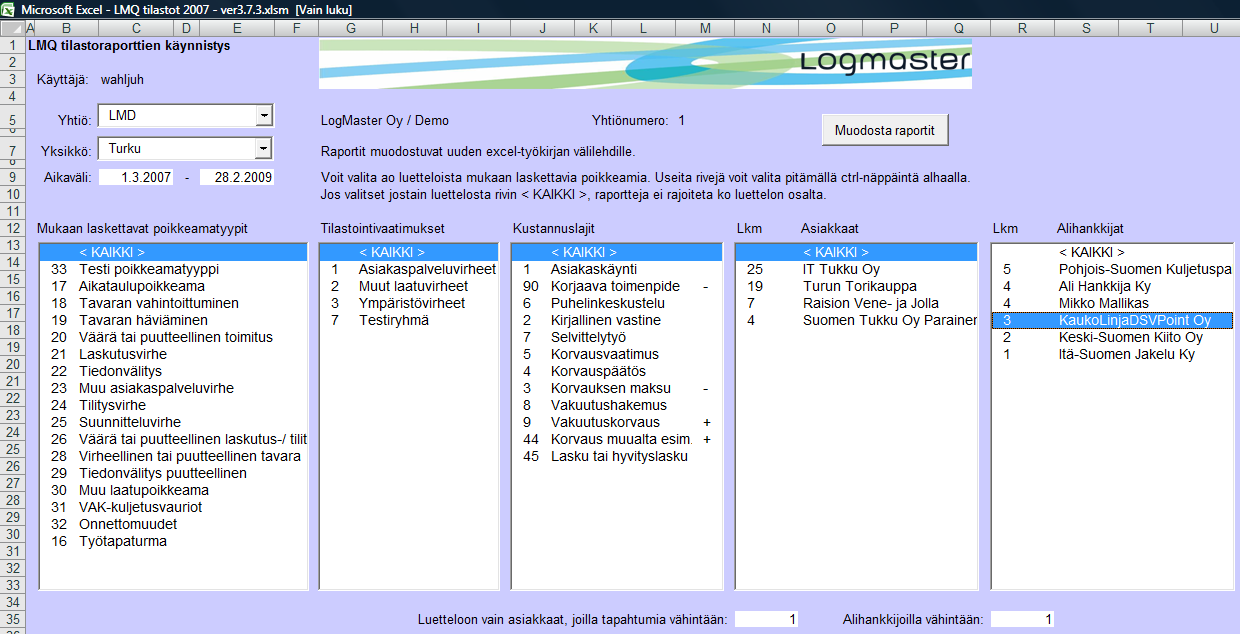This screenshot has width=1240, height=634.
Task: Select subcontractor Pohjois-Suomen Kuljetuspa
Action: (x=1112, y=270)
